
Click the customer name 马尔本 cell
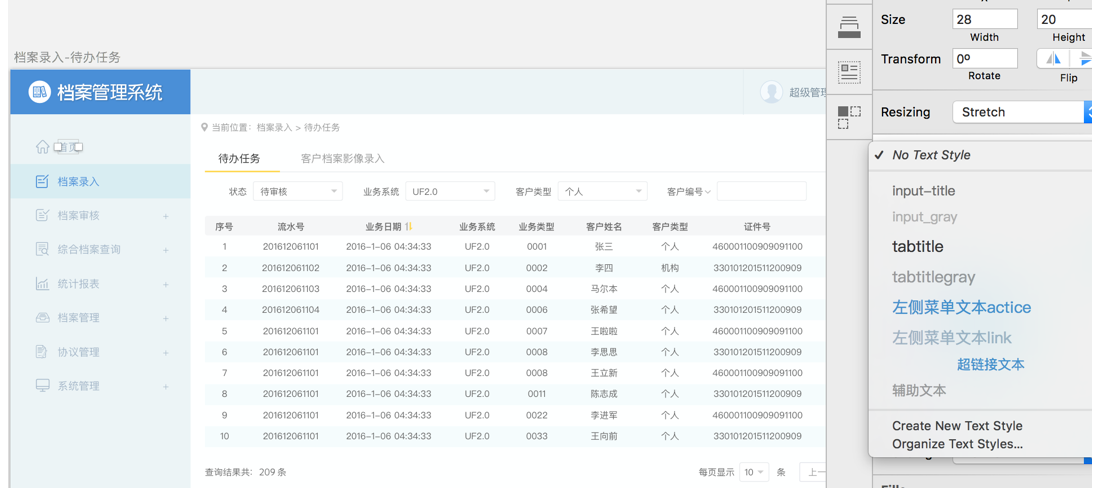tap(604, 289)
